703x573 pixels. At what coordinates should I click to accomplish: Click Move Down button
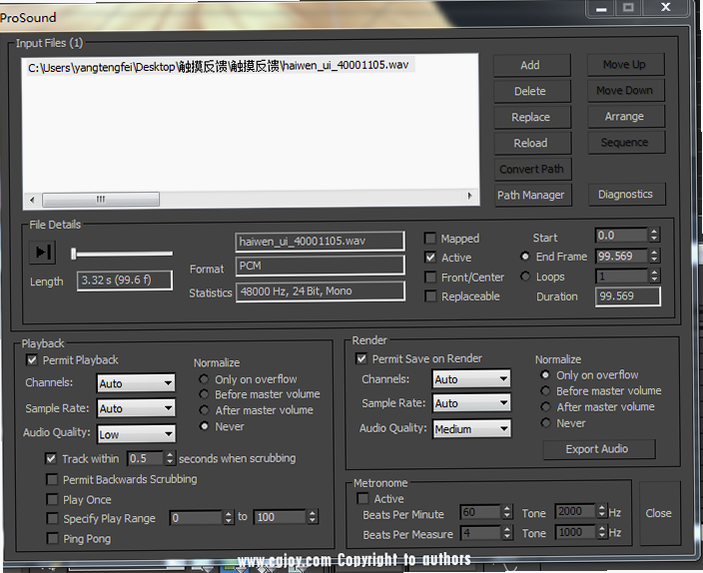pyautogui.click(x=626, y=91)
